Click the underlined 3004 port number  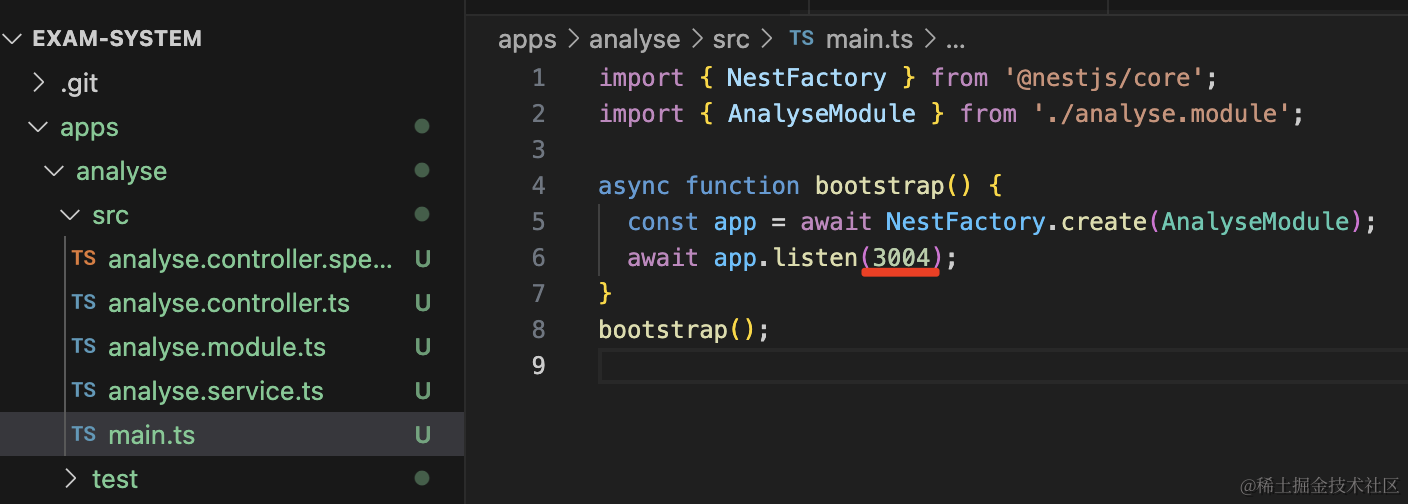[x=901, y=257]
